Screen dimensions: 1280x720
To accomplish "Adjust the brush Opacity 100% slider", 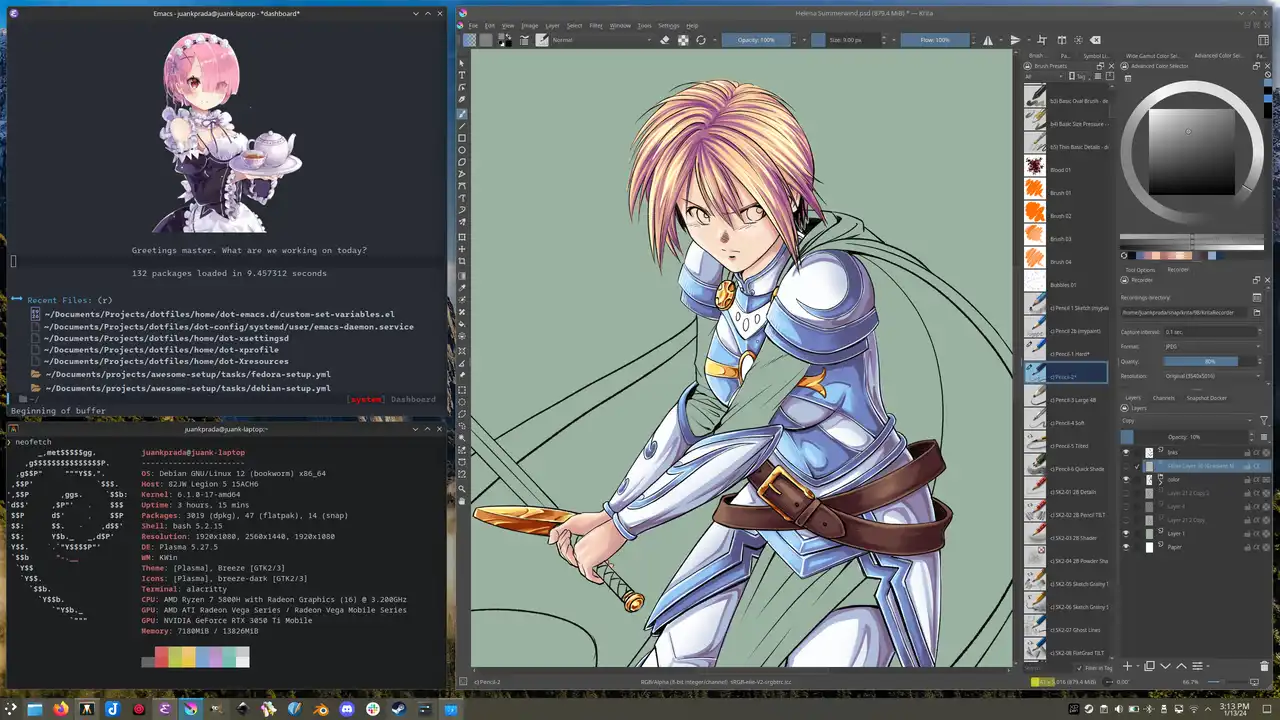I will click(x=756, y=40).
